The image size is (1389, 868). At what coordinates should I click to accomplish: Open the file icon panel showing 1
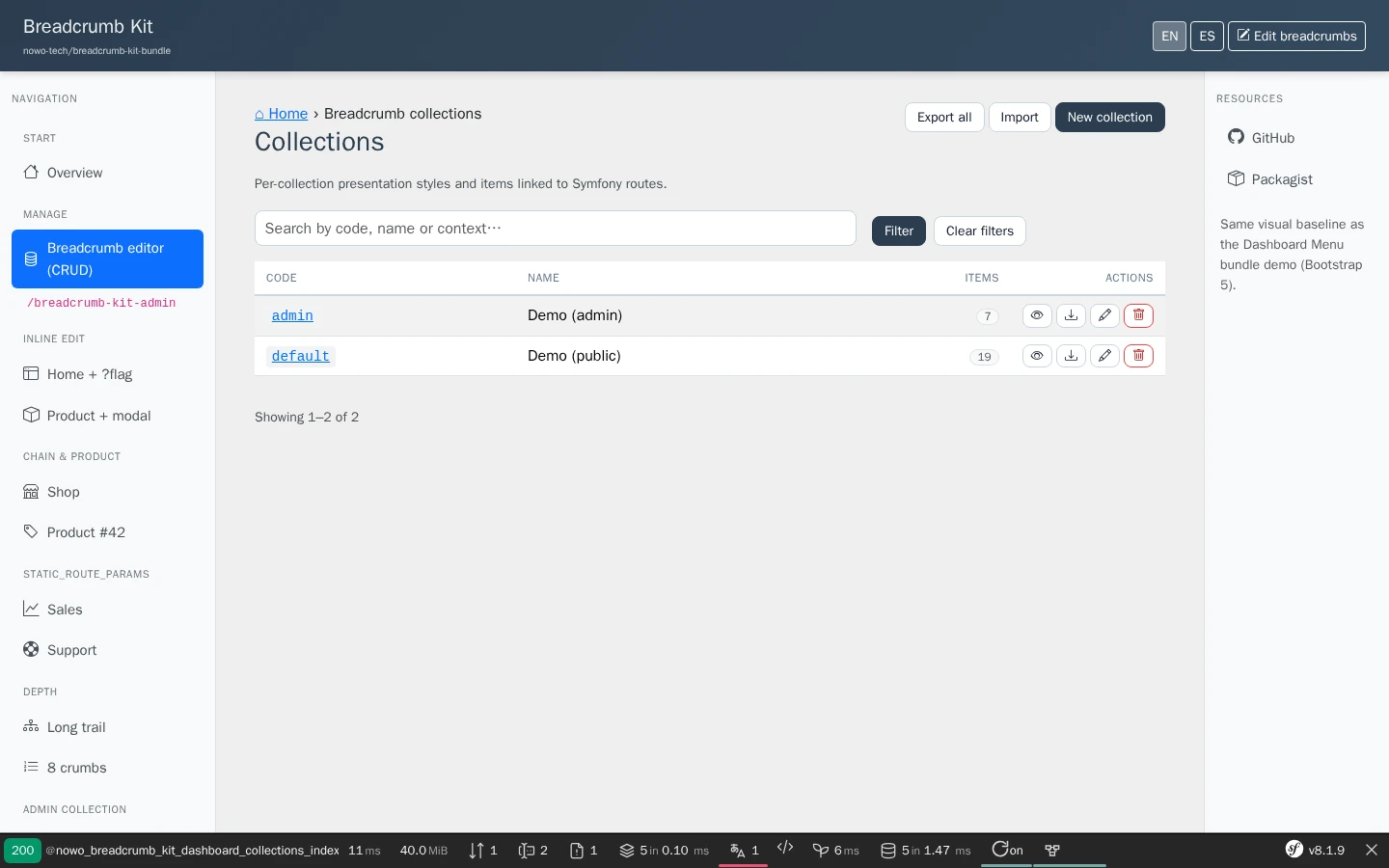[584, 851]
